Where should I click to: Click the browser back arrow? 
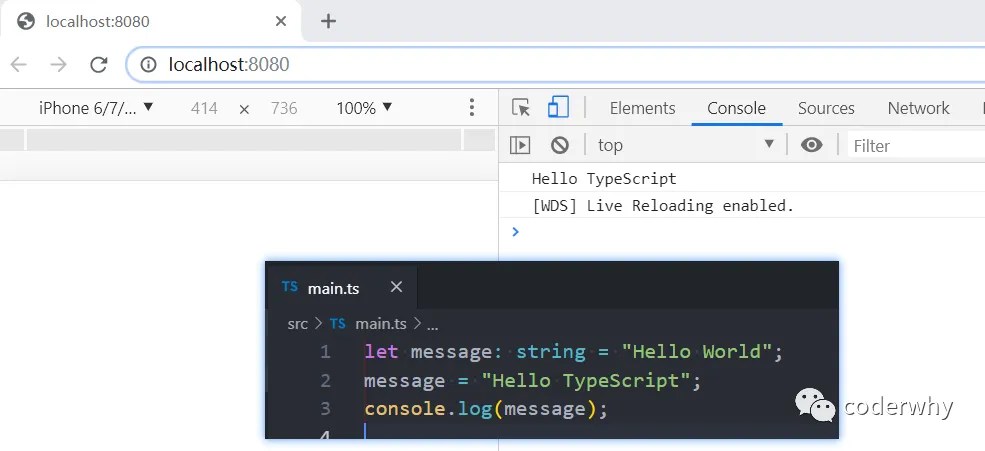click(19, 64)
